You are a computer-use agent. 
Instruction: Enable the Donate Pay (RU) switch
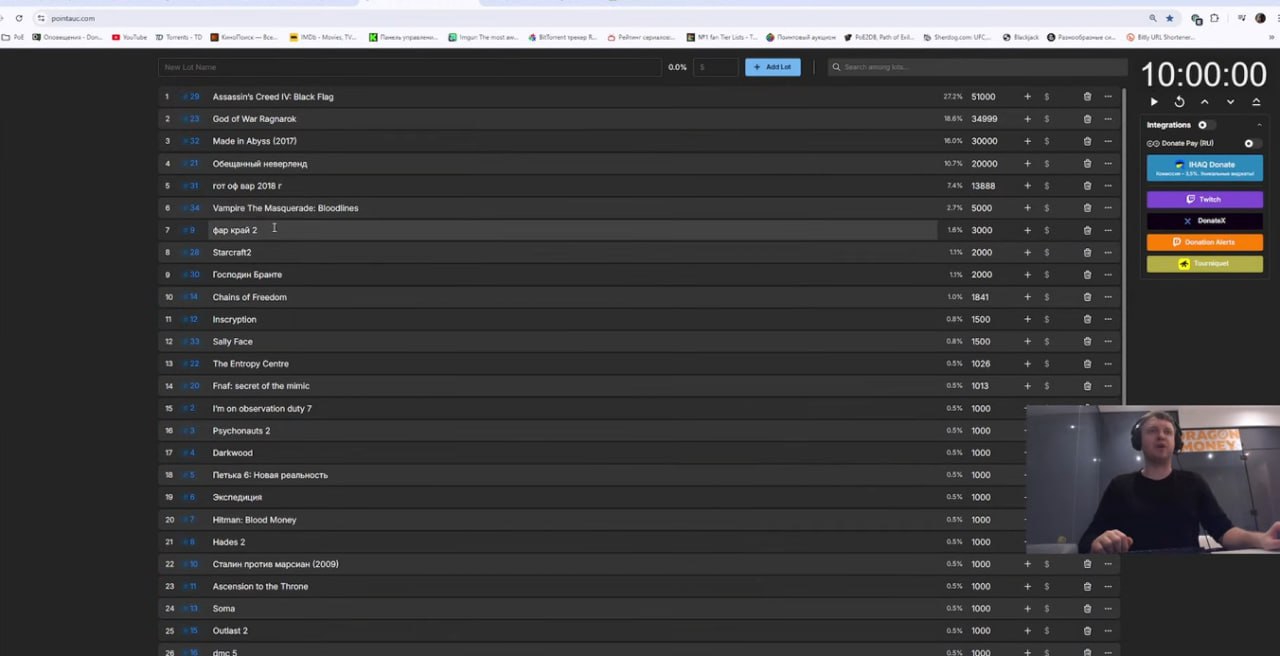point(1251,143)
